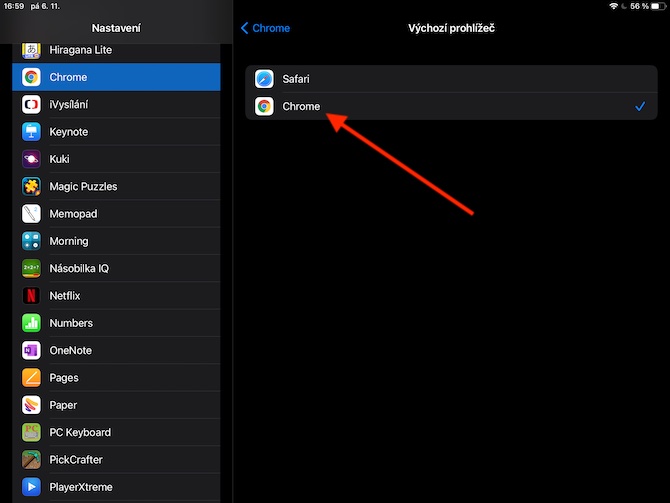
Task: Open the Pages app icon
Action: pos(31,378)
